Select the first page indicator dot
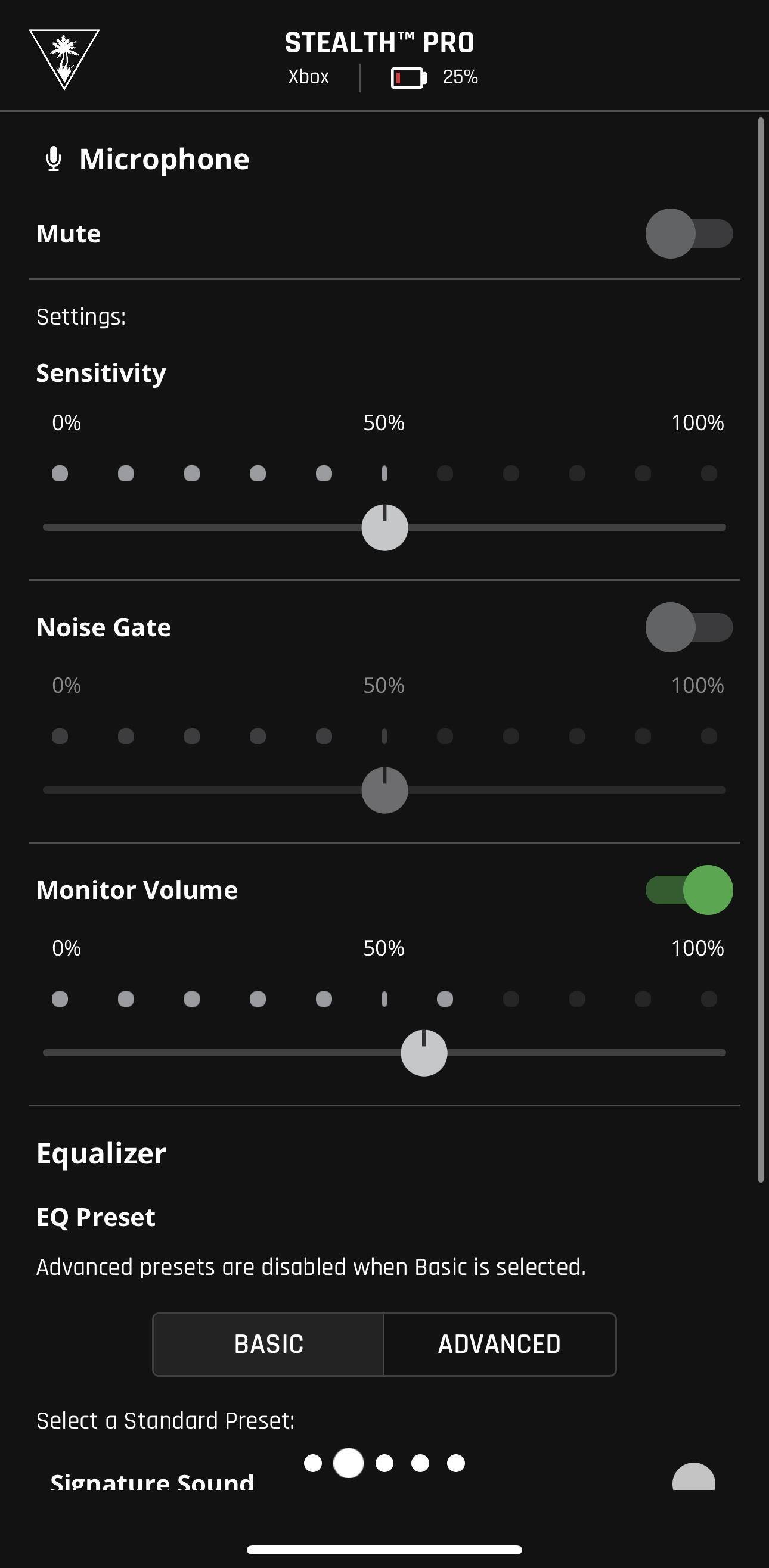 tap(313, 1463)
